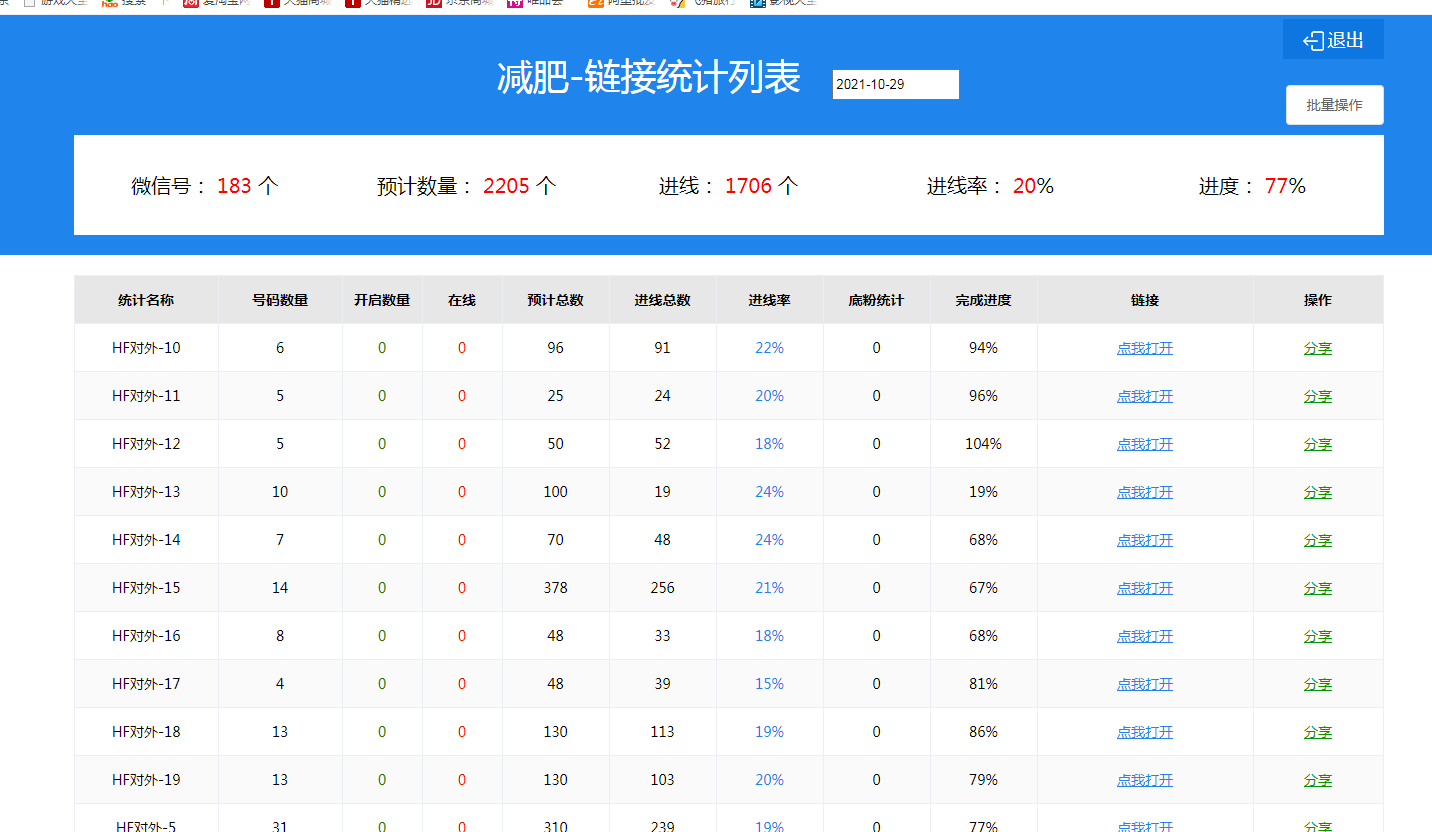This screenshot has height=832, width=1432.
Task: Click the 统计名称 column header
Action: pos(146,300)
